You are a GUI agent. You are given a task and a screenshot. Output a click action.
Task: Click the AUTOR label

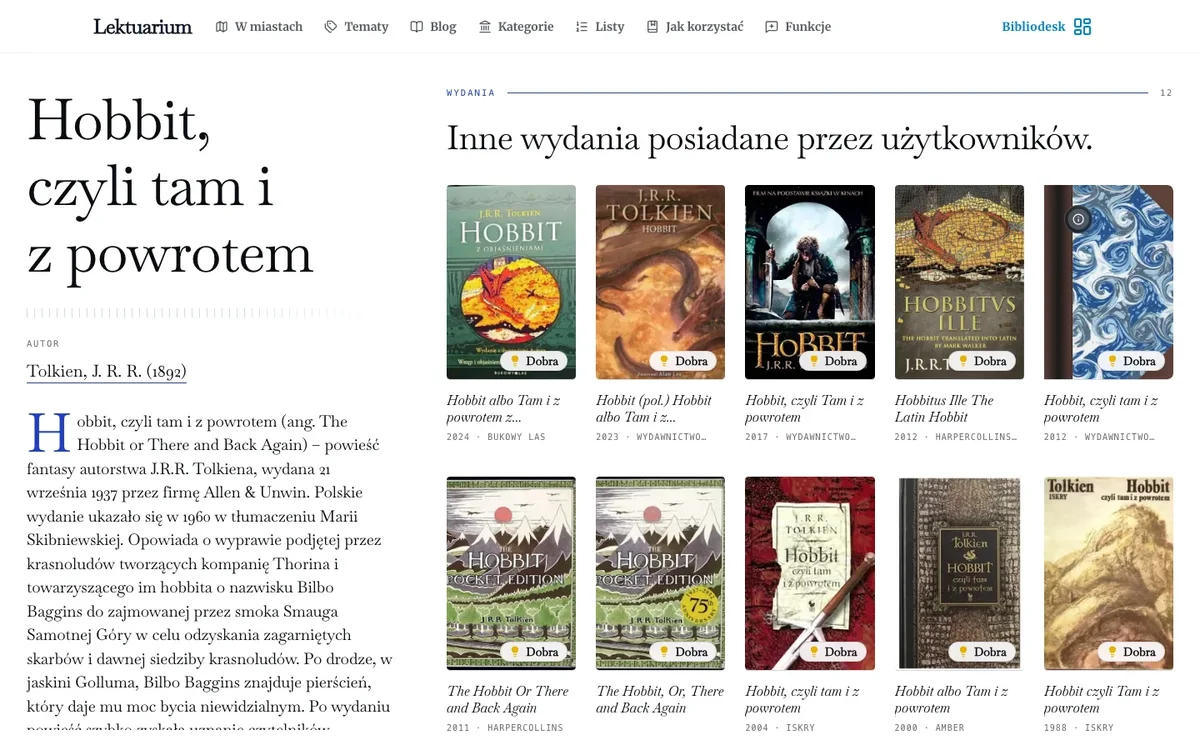(x=43, y=344)
